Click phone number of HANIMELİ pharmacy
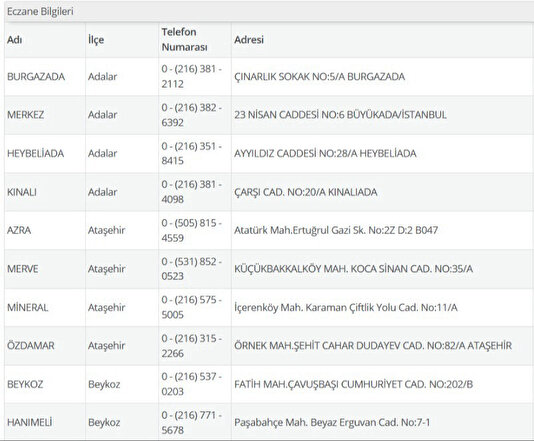534x441 pixels. click(x=191, y=423)
